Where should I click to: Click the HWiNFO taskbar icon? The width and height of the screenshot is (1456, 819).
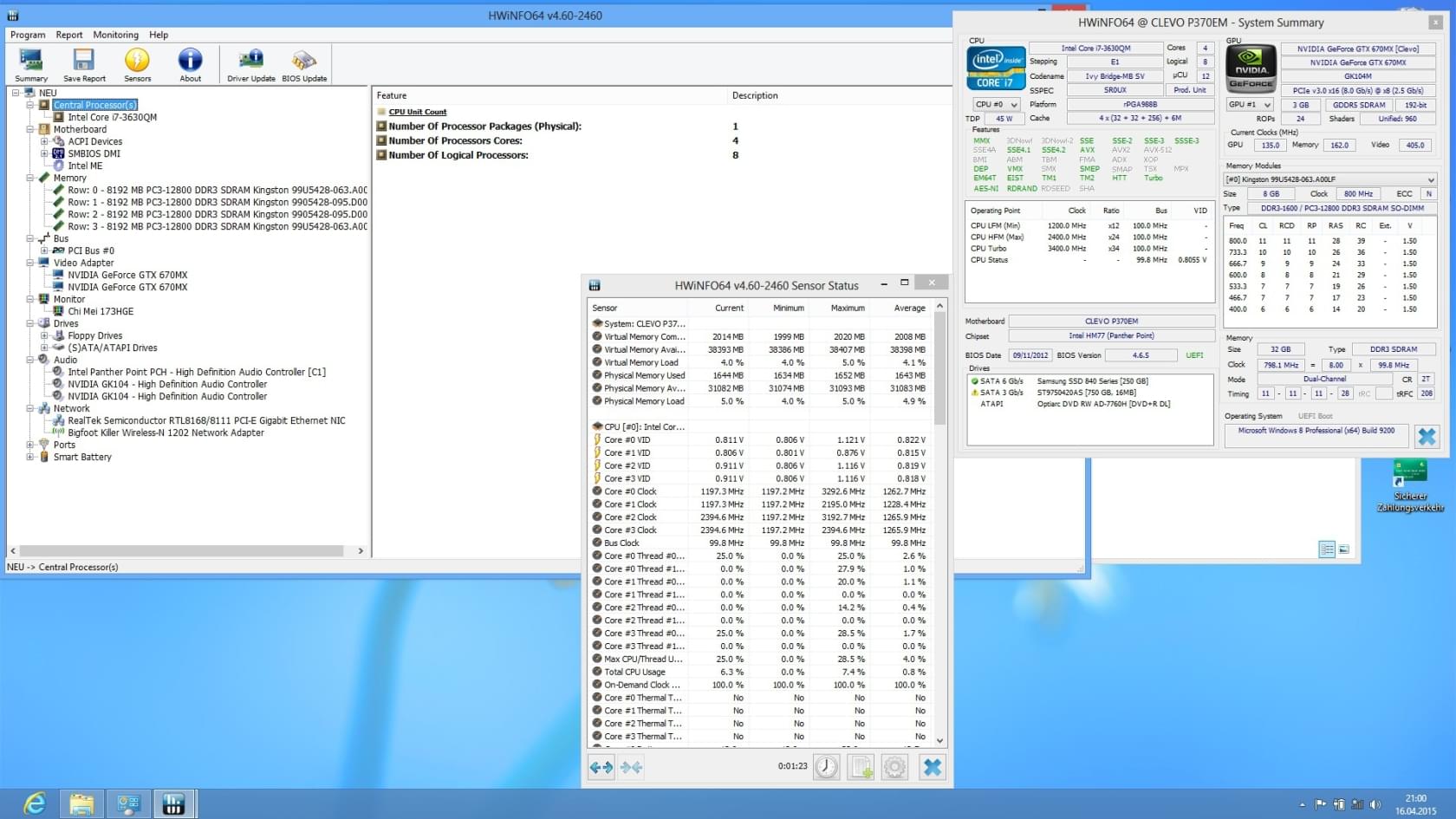pyautogui.click(x=173, y=804)
